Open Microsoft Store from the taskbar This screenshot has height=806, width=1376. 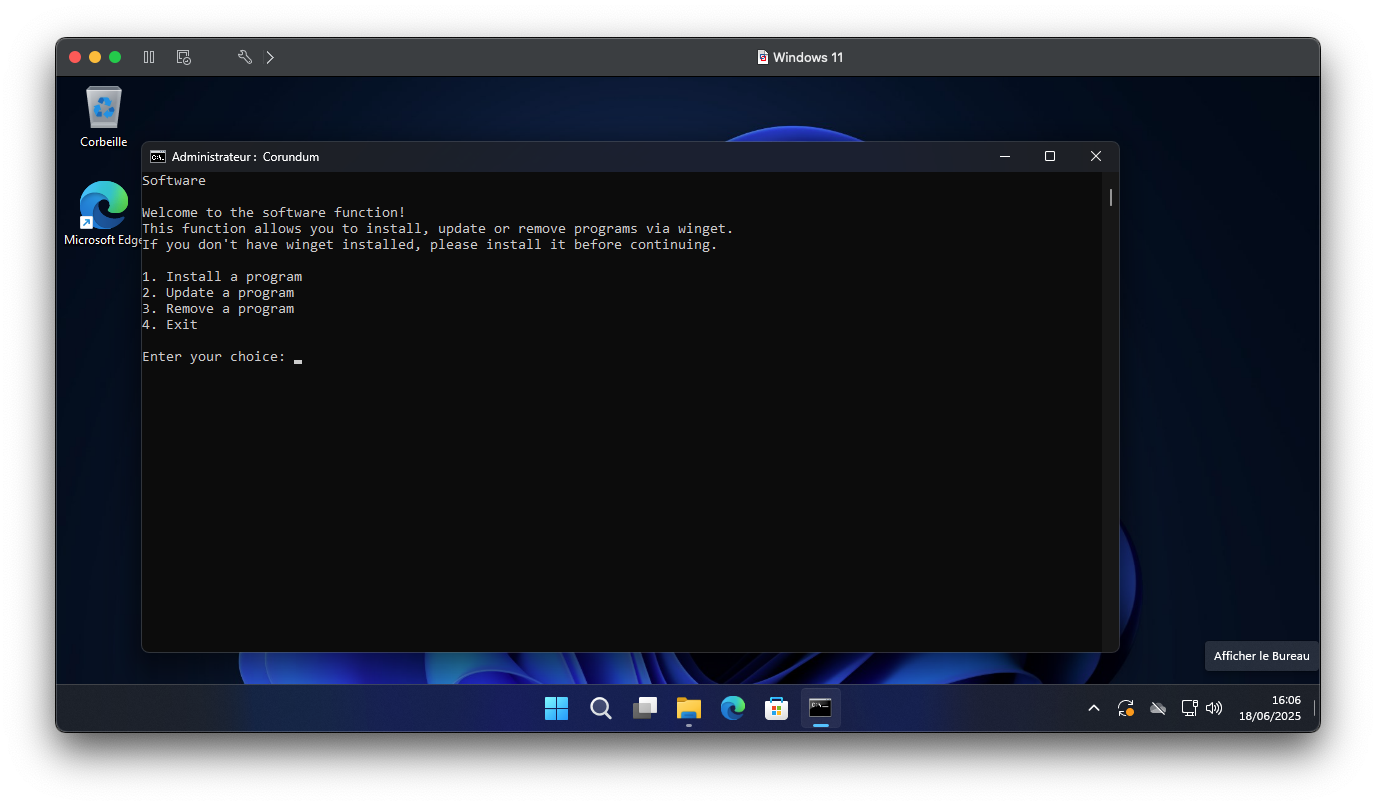pos(776,708)
